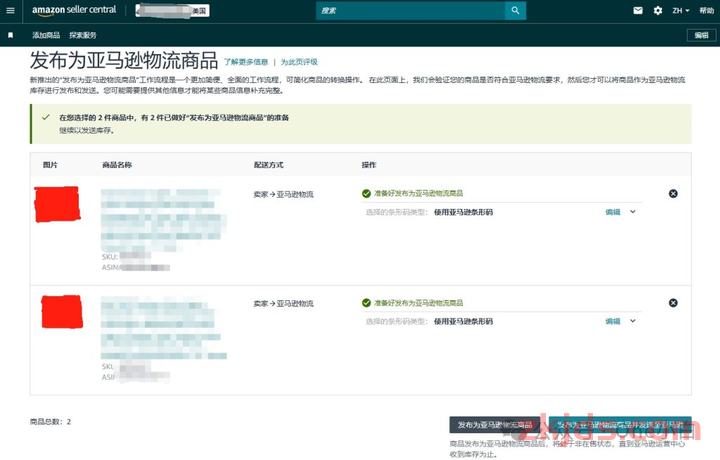Image resolution: width=720 pixels, height=460 pixels.
Task: Click second row 卖家→亚马逊物流 text
Action: click(283, 303)
